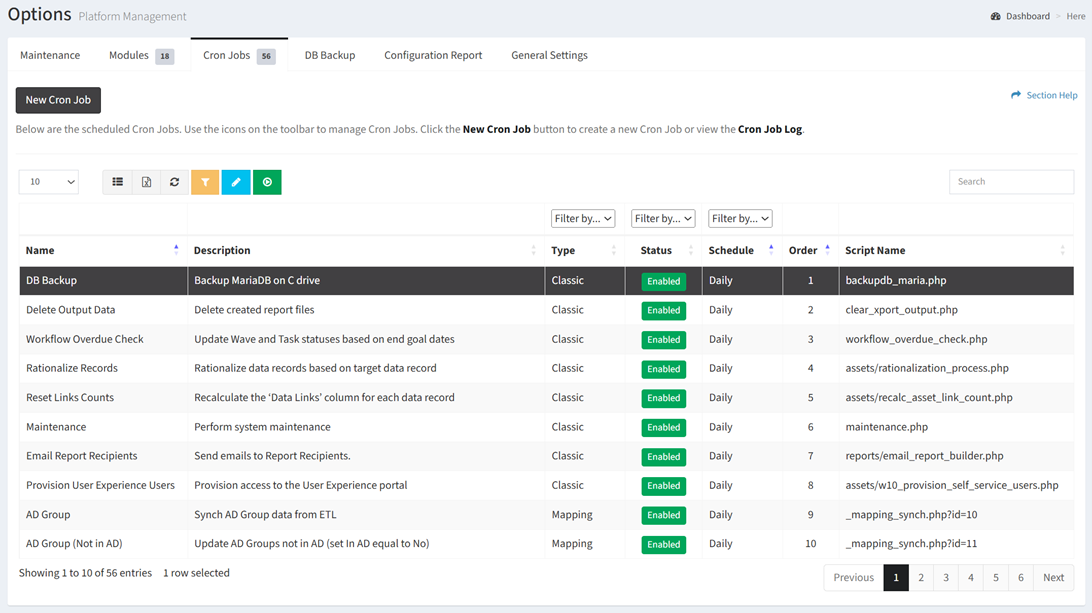1092x613 pixels.
Task: Click the Dashboard breadcrumb icon
Action: (x=995, y=16)
